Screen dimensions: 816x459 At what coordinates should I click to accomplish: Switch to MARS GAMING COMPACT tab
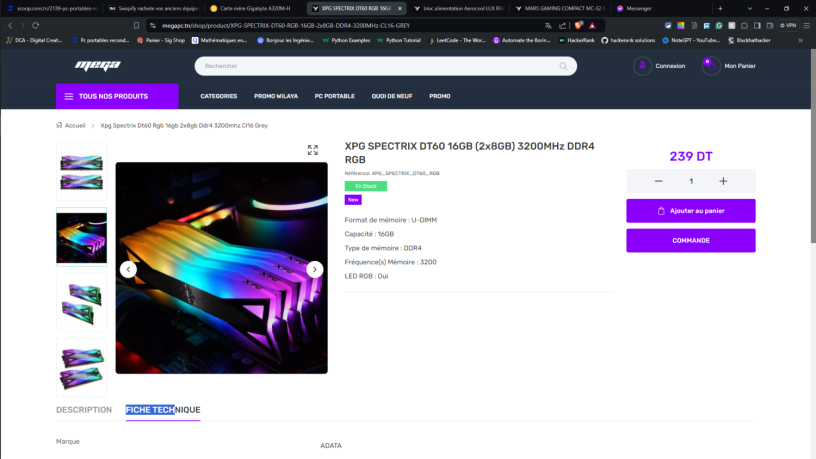pyautogui.click(x=561, y=8)
